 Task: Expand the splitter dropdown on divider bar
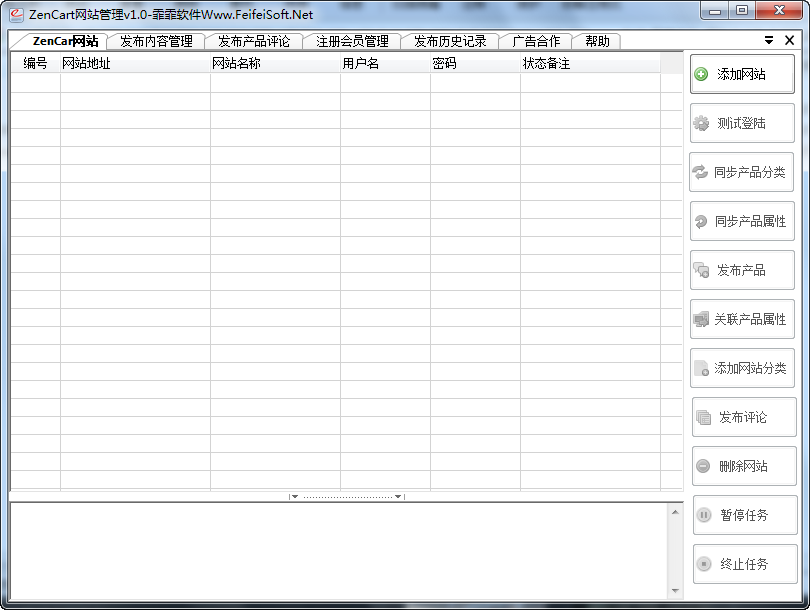coord(398,495)
